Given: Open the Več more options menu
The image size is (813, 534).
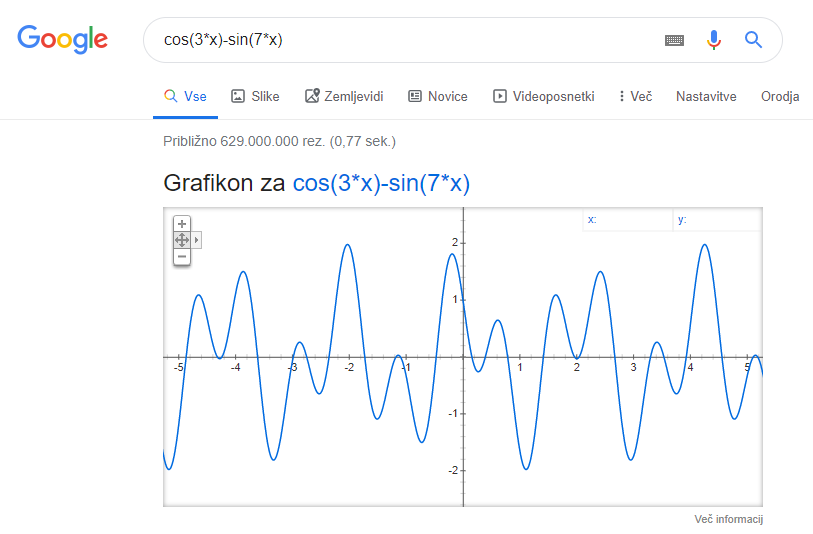Looking at the screenshot, I should click(635, 96).
